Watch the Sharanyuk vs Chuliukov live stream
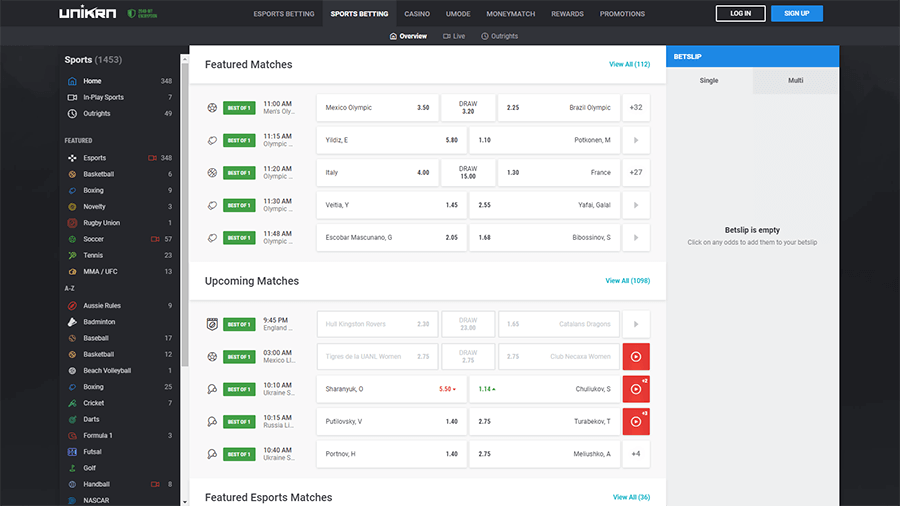The height and width of the screenshot is (506, 900). tap(636, 389)
